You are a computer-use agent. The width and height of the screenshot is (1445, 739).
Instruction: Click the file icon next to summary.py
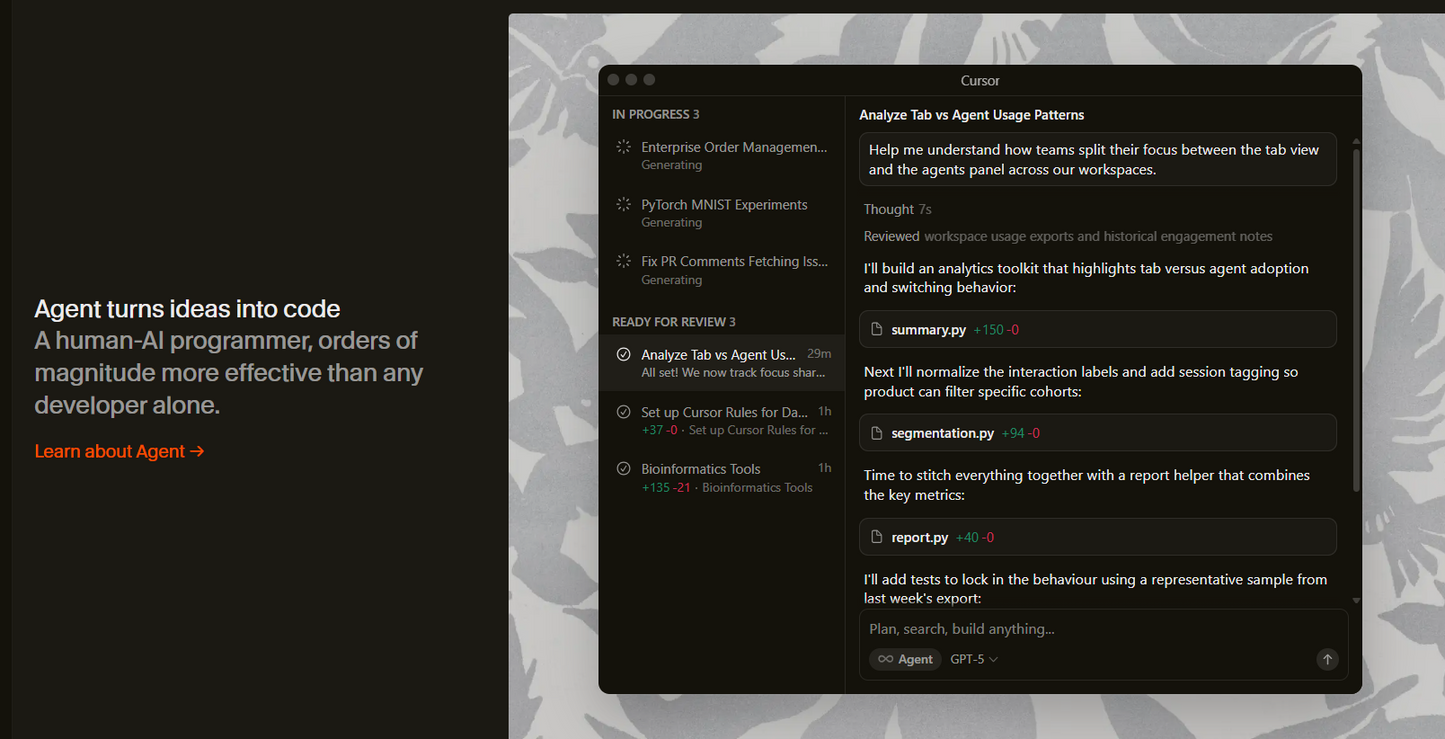[877, 330]
